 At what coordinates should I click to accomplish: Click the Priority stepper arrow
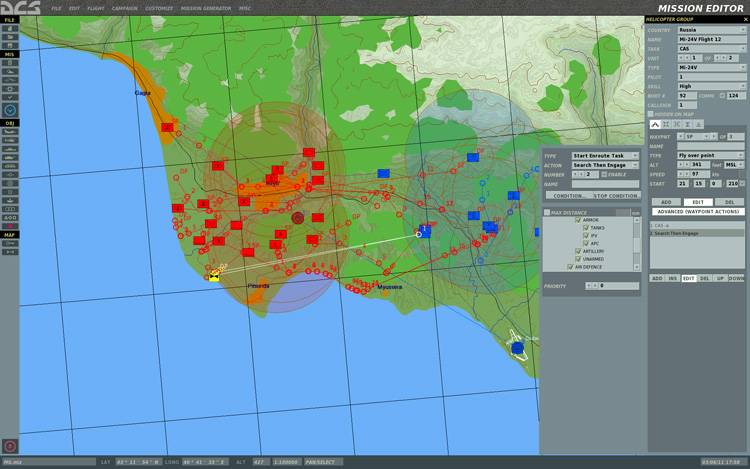point(592,286)
